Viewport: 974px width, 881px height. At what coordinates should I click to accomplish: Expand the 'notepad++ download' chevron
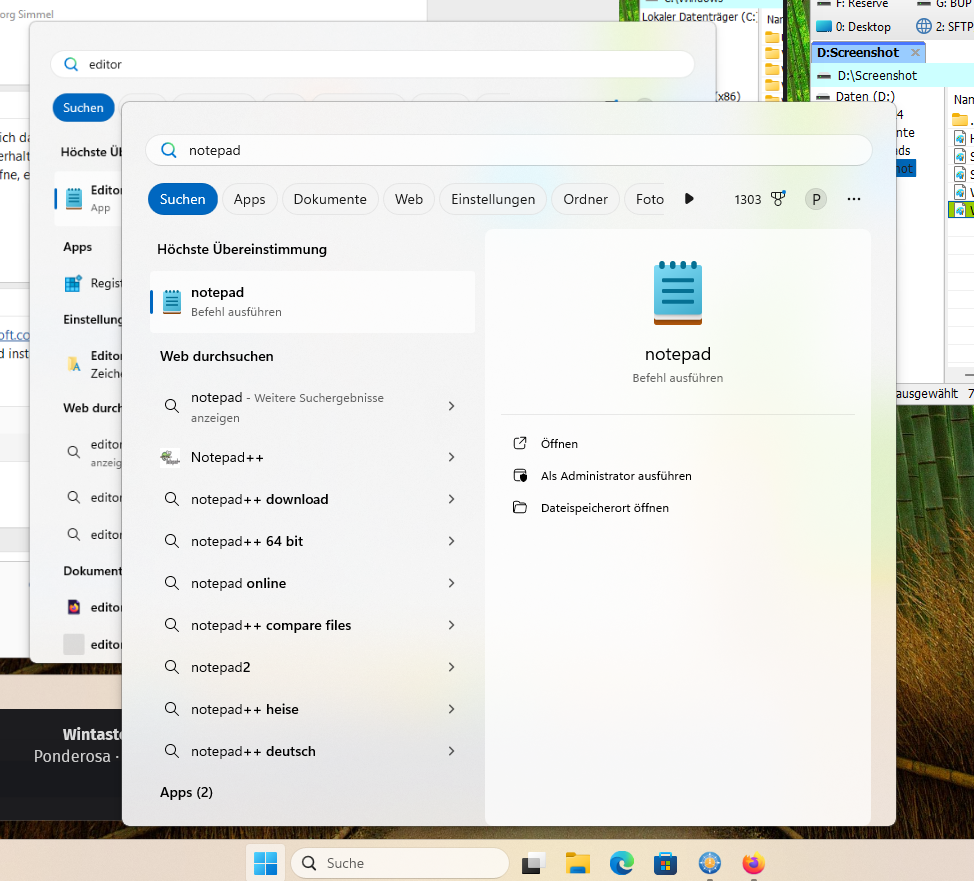[452, 500]
